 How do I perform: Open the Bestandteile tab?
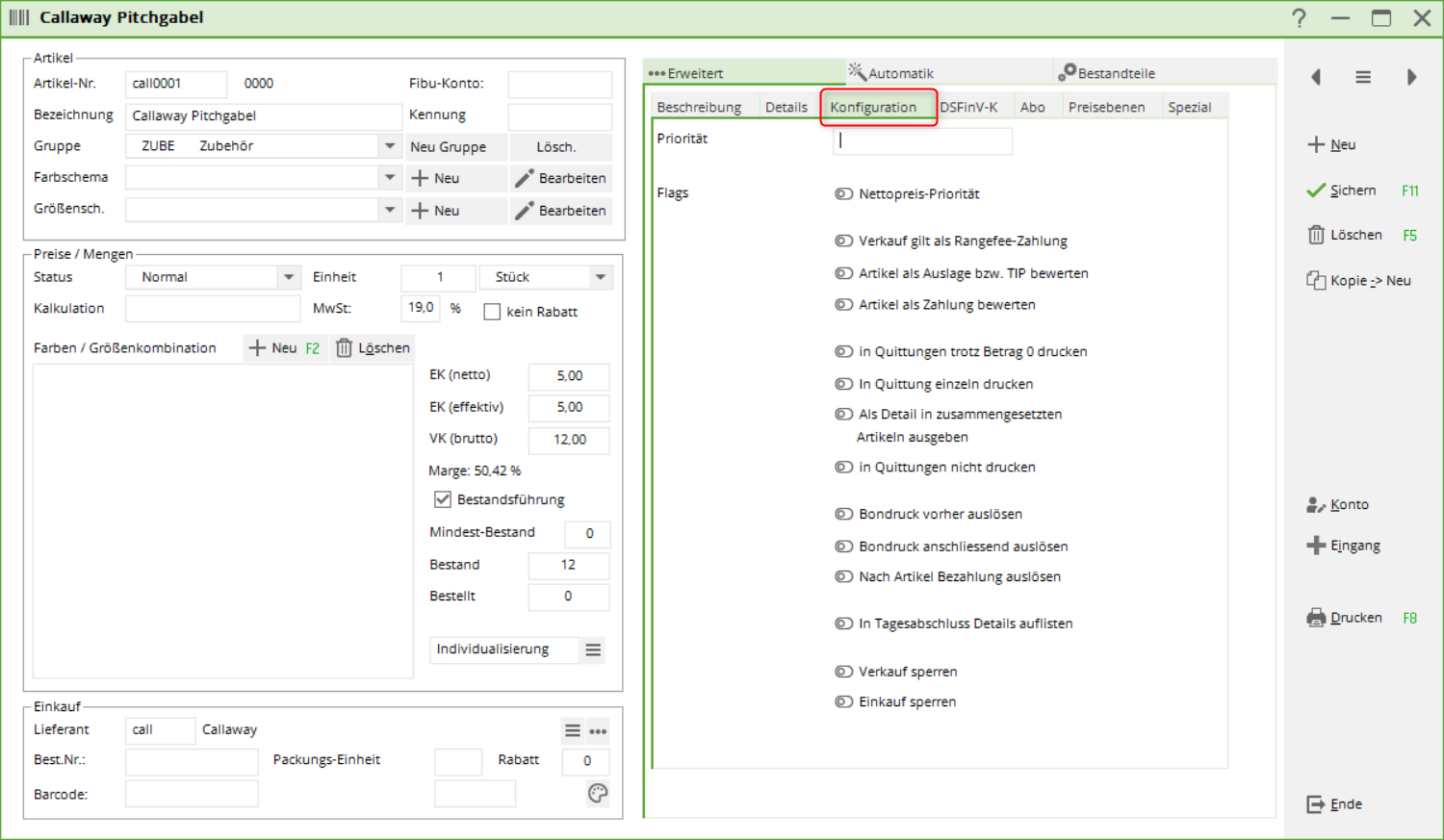[x=1115, y=73]
